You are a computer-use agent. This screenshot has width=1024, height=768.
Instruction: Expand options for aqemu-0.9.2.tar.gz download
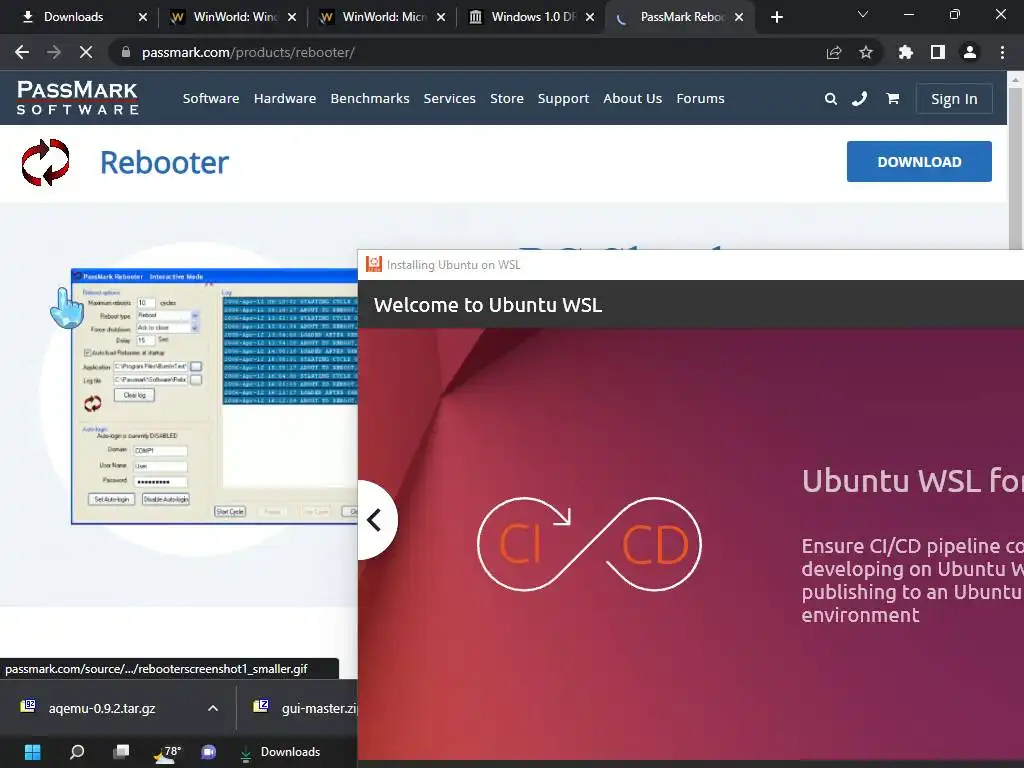pyautogui.click(x=213, y=708)
